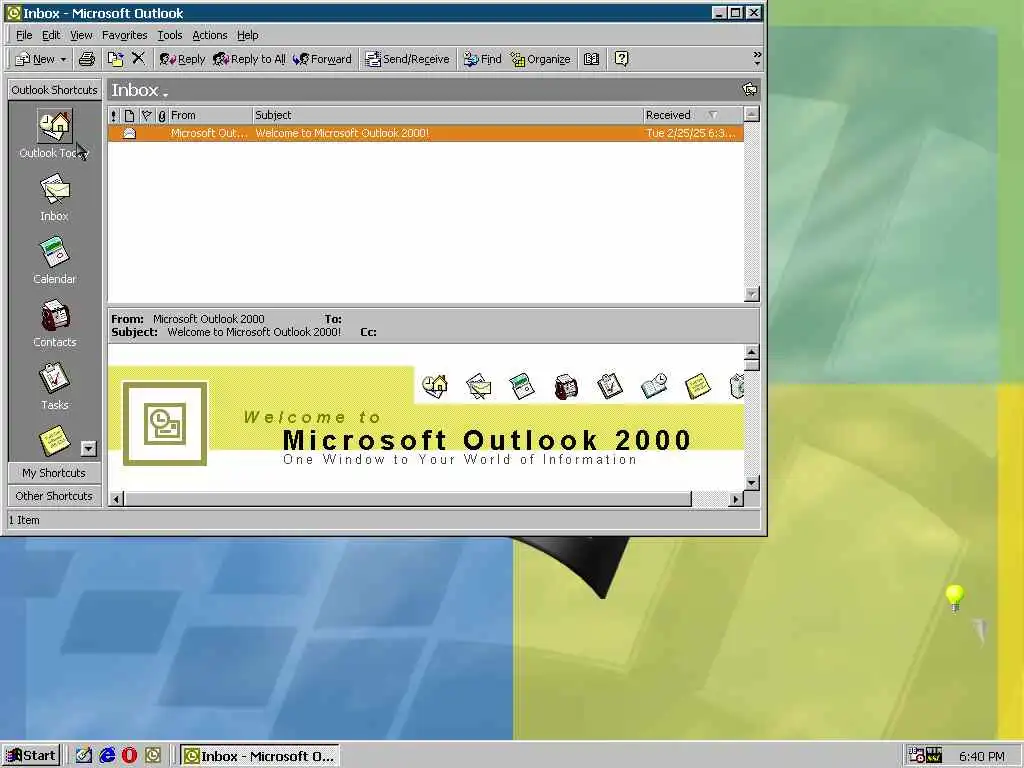Open the Actions menu
This screenshot has width=1024, height=768.
(x=210, y=35)
